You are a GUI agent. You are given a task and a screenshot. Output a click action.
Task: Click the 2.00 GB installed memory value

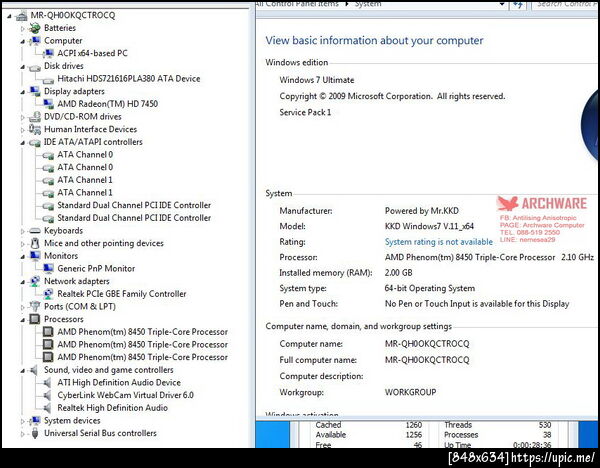398,273
